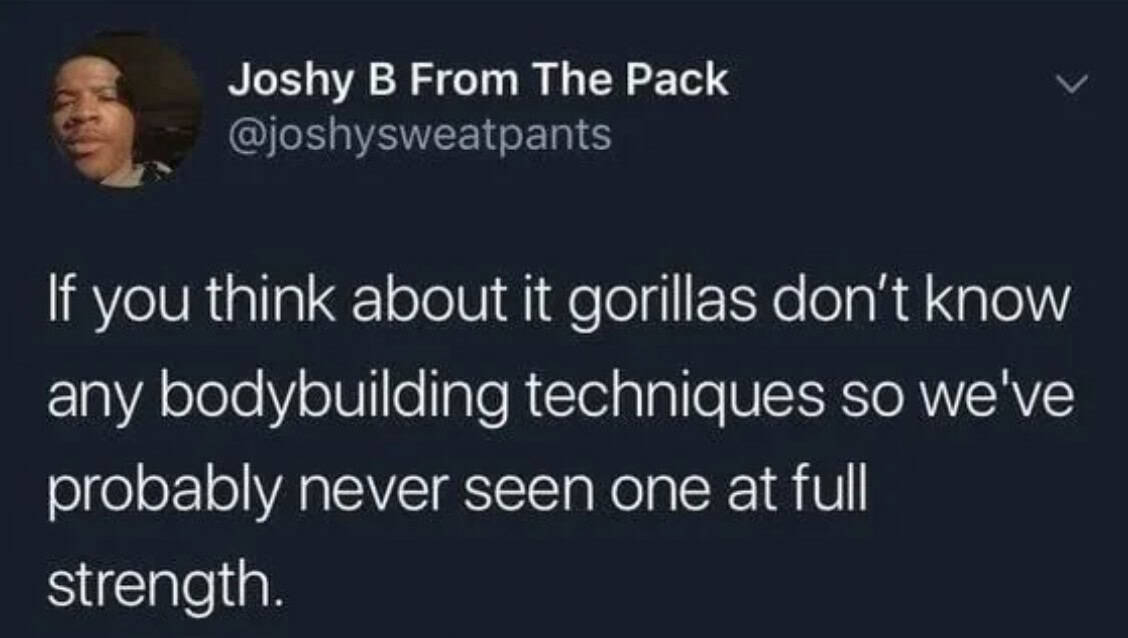Click Joshy B's profile avatar
Screen dimensions: 1128x638
tap(125, 110)
